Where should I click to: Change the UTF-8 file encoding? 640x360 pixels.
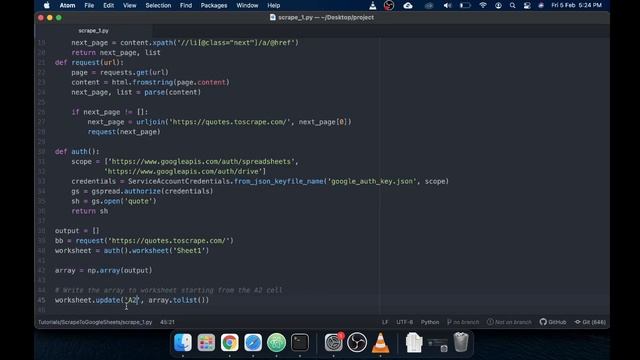pyautogui.click(x=404, y=322)
